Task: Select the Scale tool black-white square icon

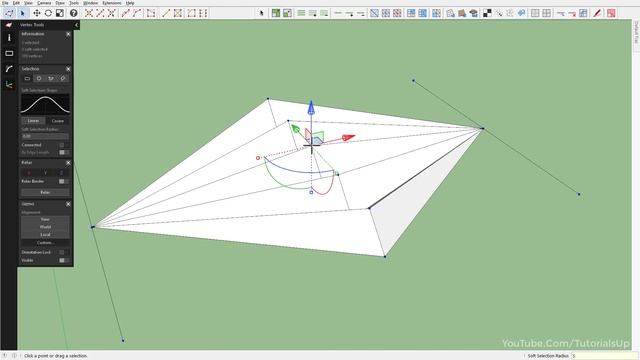Action: tap(60, 13)
